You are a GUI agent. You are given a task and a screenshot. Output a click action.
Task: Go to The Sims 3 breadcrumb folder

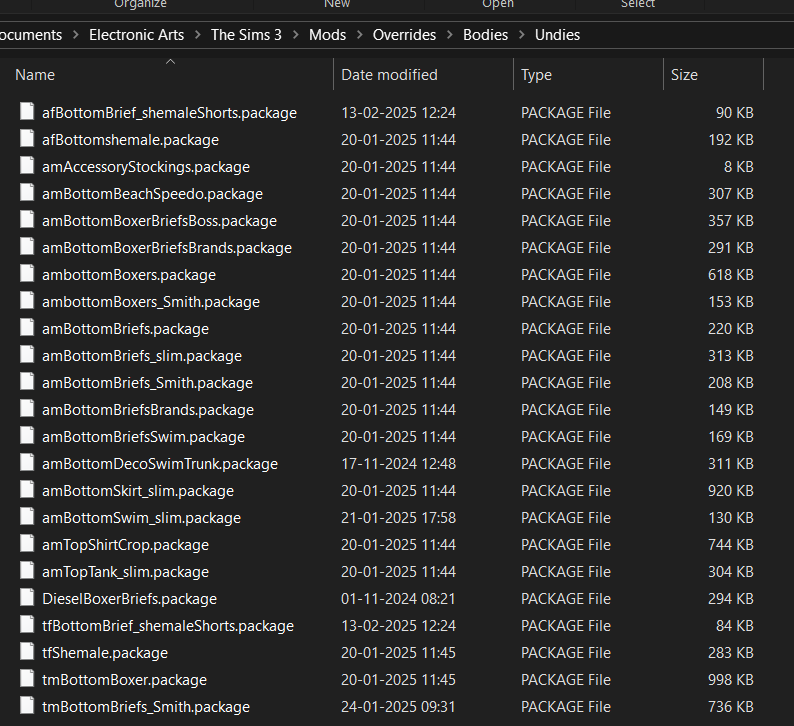point(246,35)
